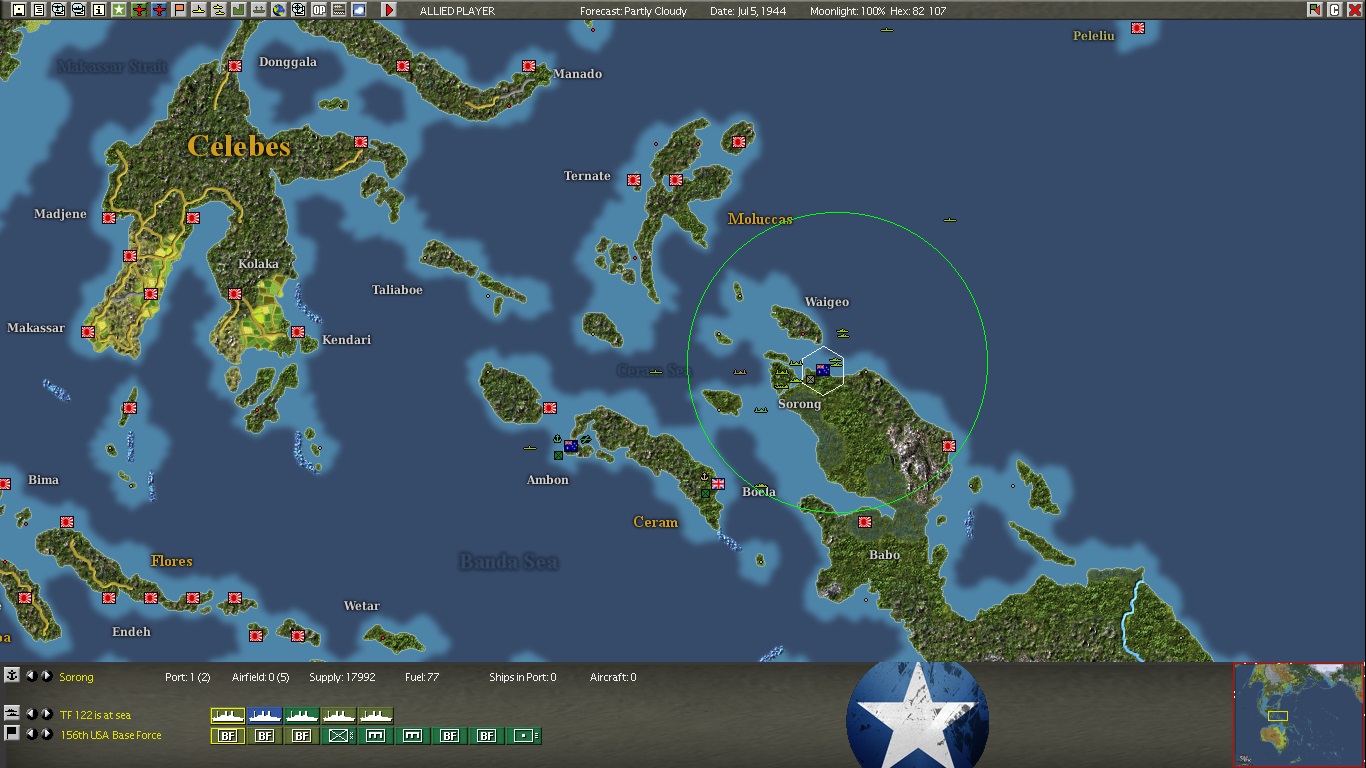
Task: Click the 'Airfield: 0 (5)' value
Action: (x=261, y=677)
